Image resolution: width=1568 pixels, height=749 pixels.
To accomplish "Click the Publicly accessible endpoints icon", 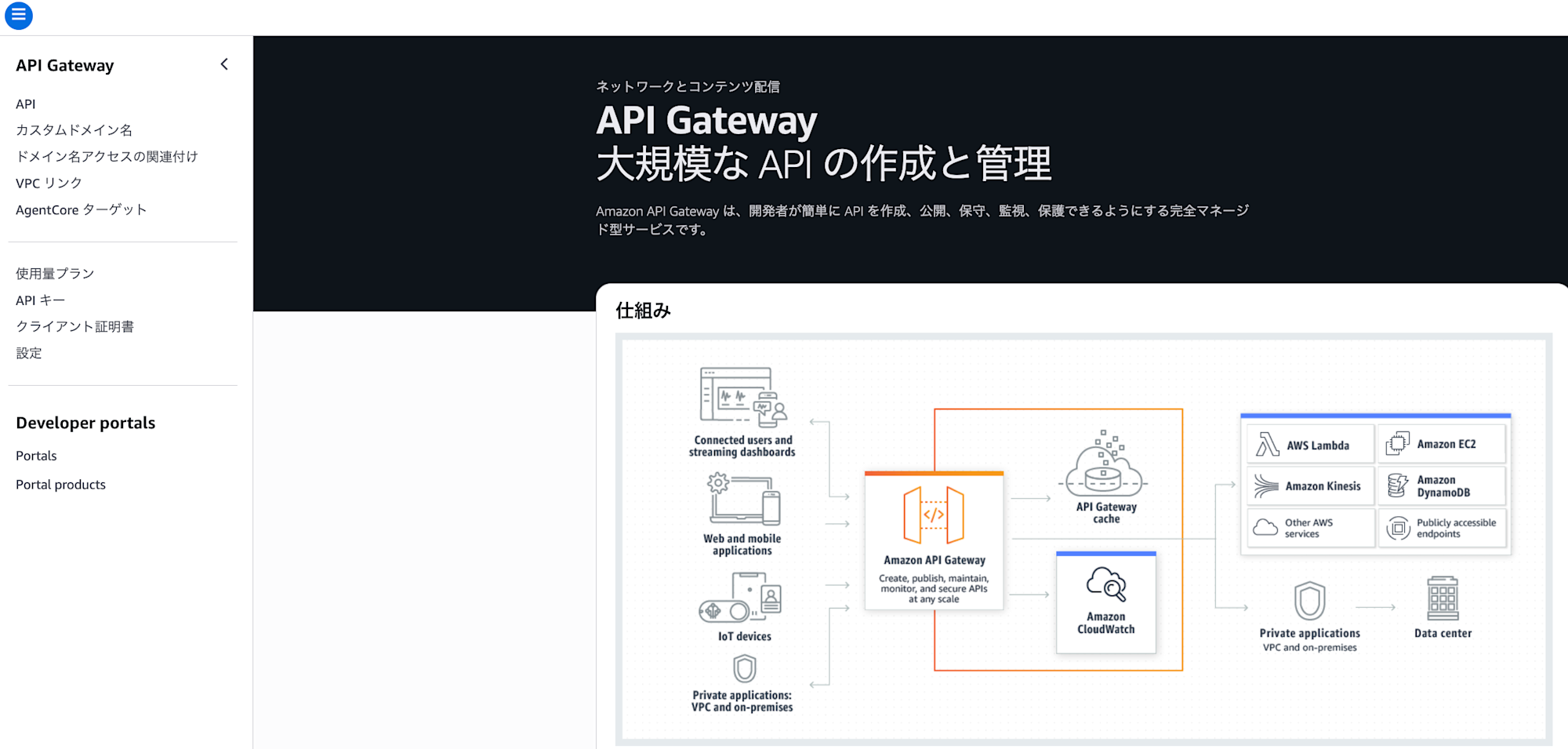I will click(1398, 528).
